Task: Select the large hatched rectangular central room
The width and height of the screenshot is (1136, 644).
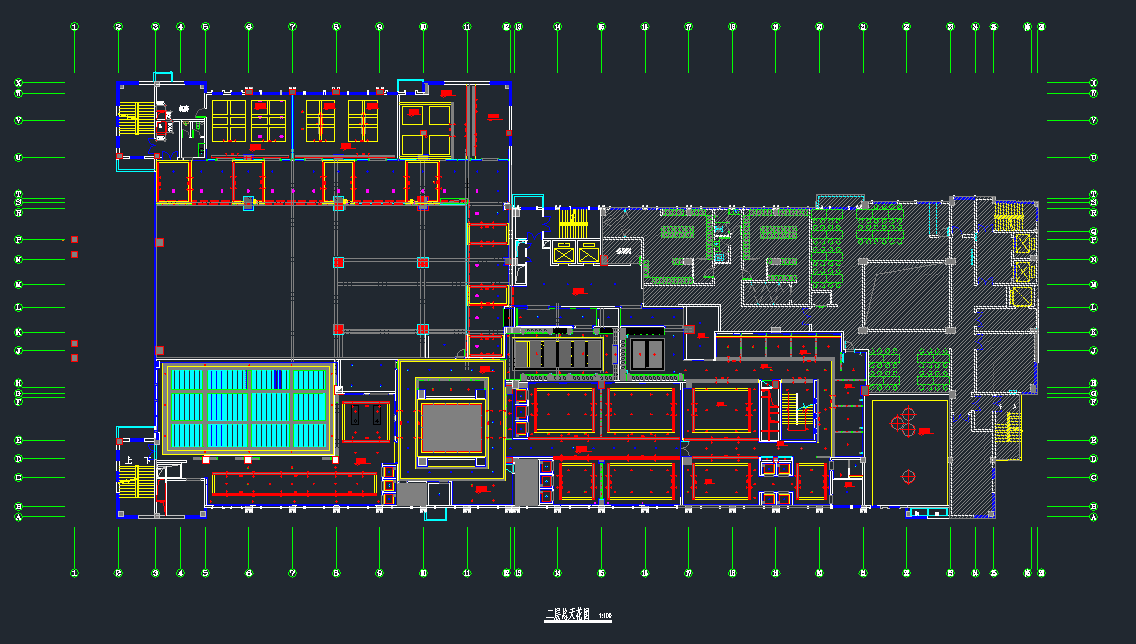Action: pos(906,295)
